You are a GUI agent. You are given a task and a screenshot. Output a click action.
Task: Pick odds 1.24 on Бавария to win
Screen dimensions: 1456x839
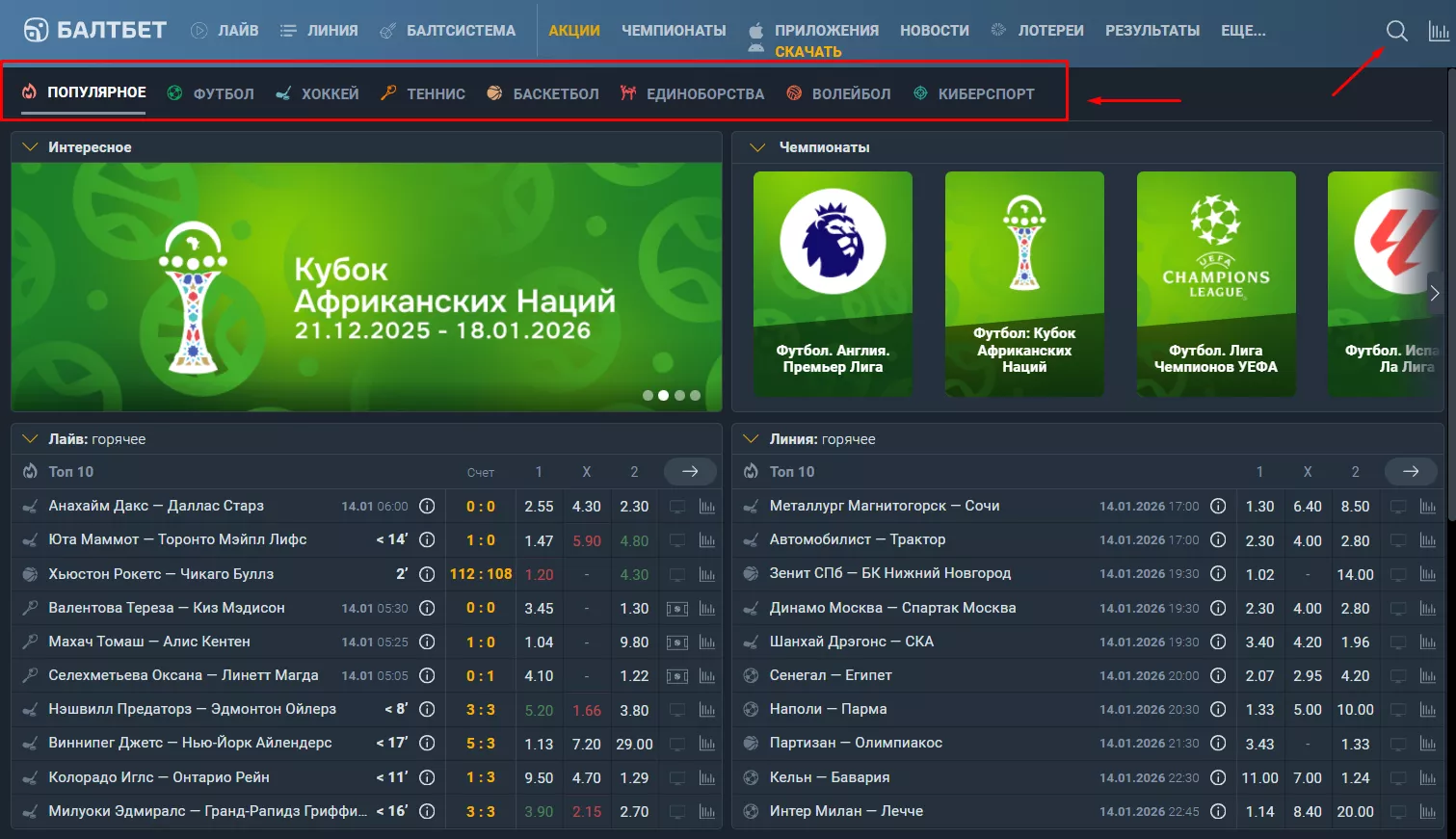coord(1354,777)
